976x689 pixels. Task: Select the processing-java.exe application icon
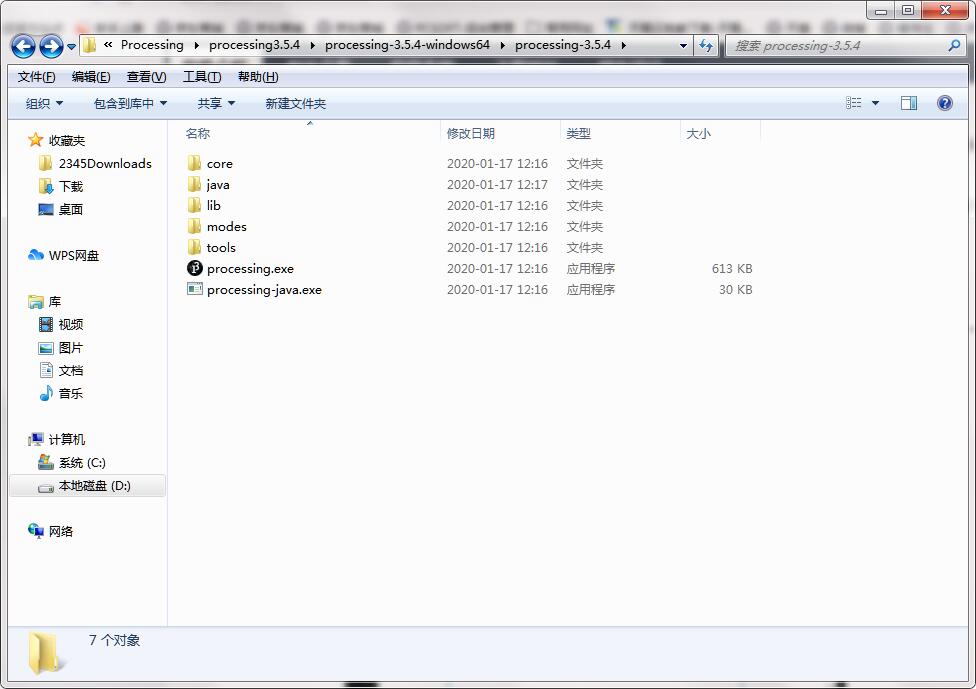tap(195, 289)
